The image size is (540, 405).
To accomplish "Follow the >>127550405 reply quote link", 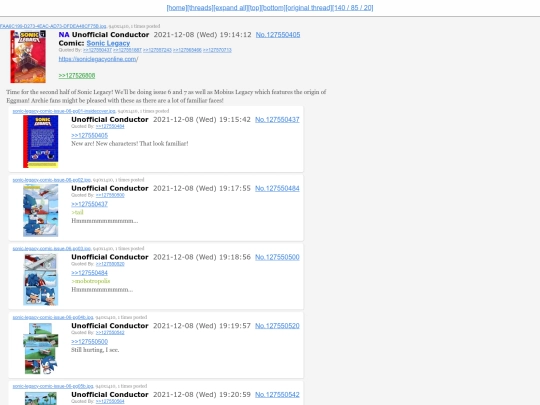I will coord(90,135).
